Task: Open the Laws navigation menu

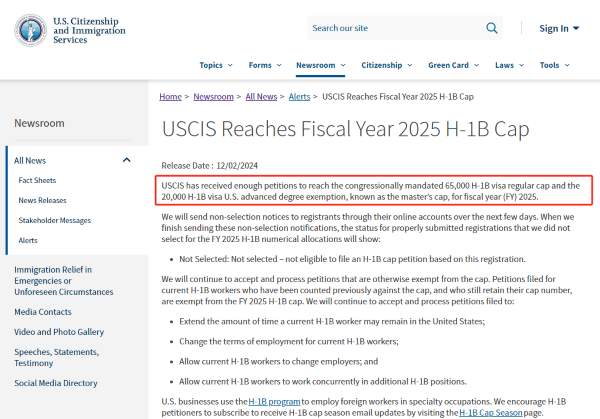Action: [508, 65]
